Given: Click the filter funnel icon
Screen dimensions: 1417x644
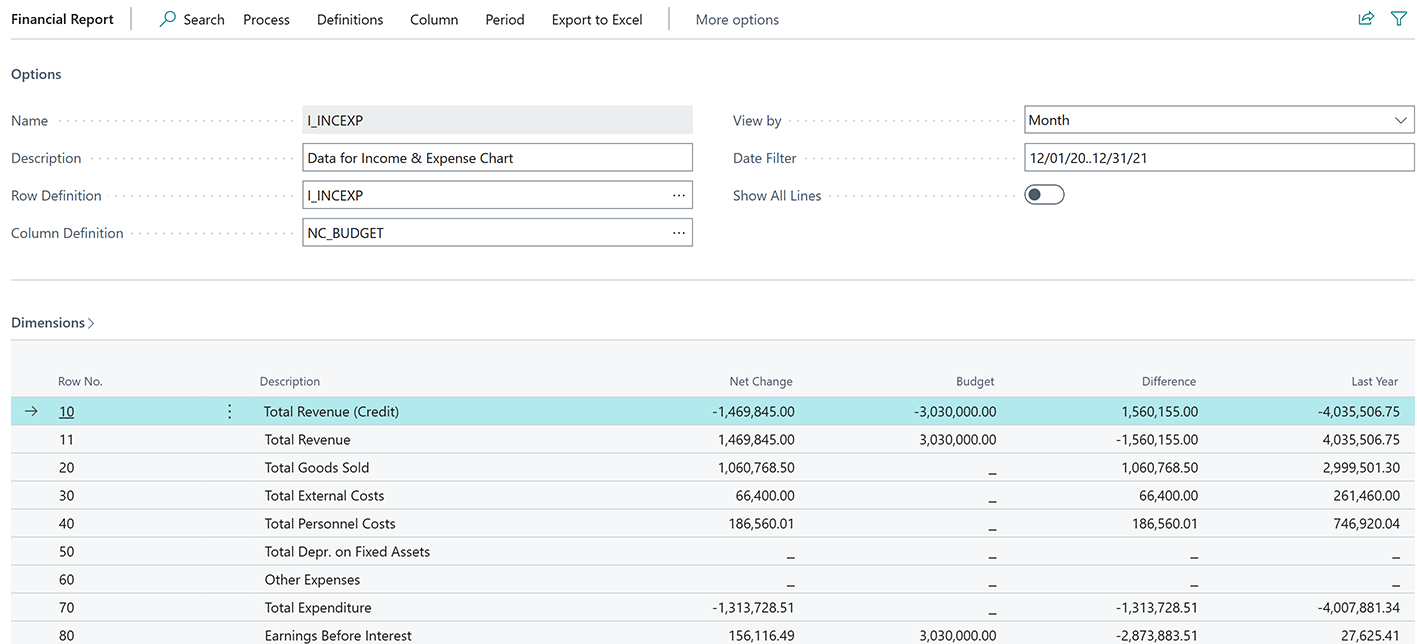Looking at the screenshot, I should click(1398, 18).
